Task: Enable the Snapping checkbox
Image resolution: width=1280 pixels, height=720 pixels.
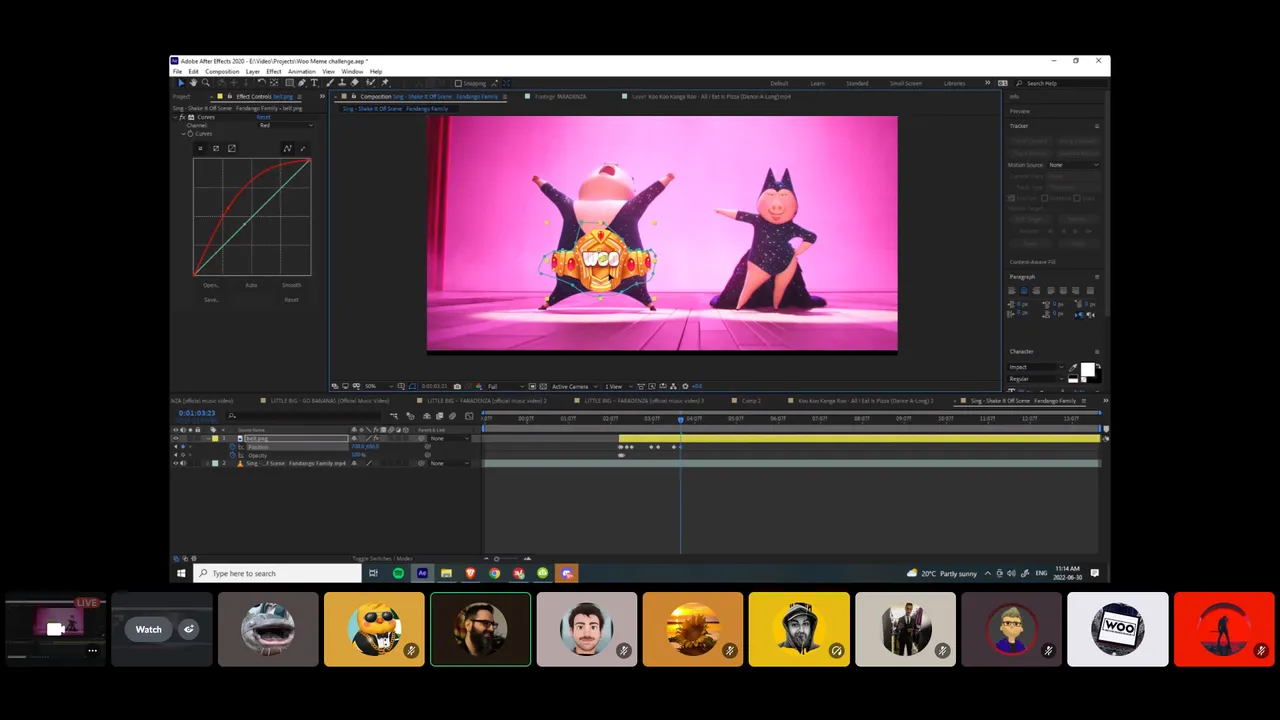Action: (458, 83)
